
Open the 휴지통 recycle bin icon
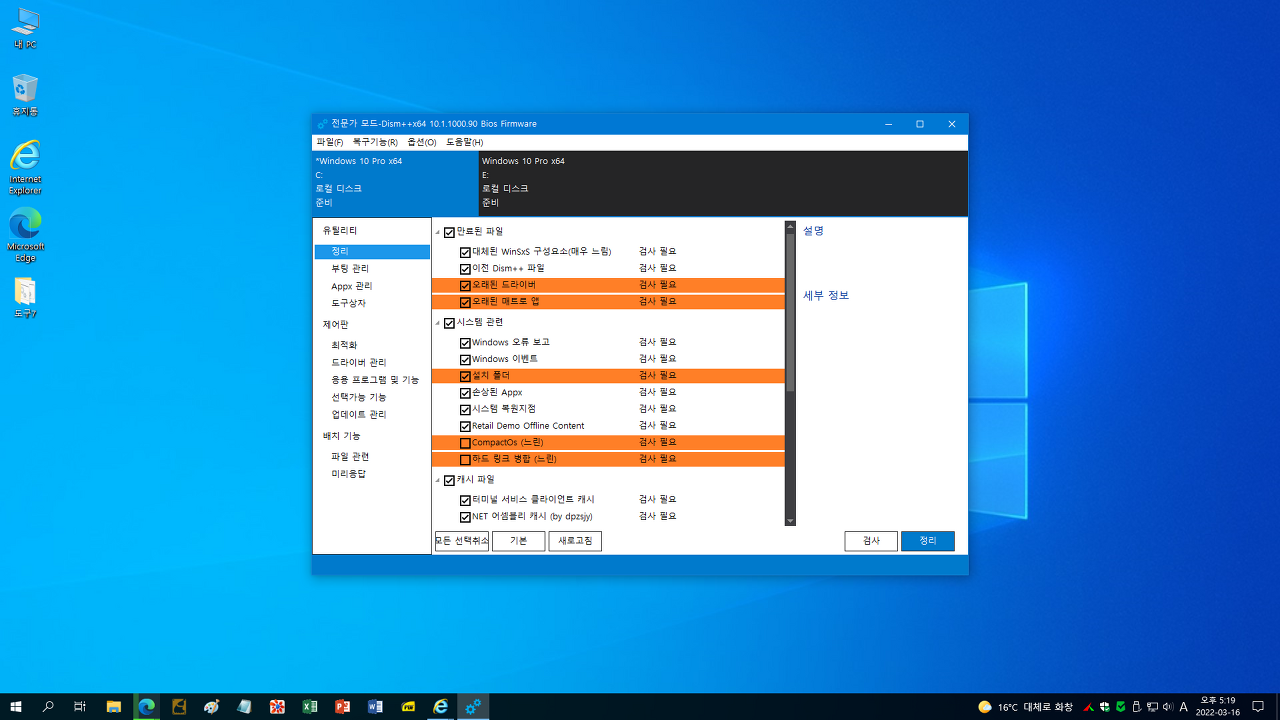coord(25,95)
